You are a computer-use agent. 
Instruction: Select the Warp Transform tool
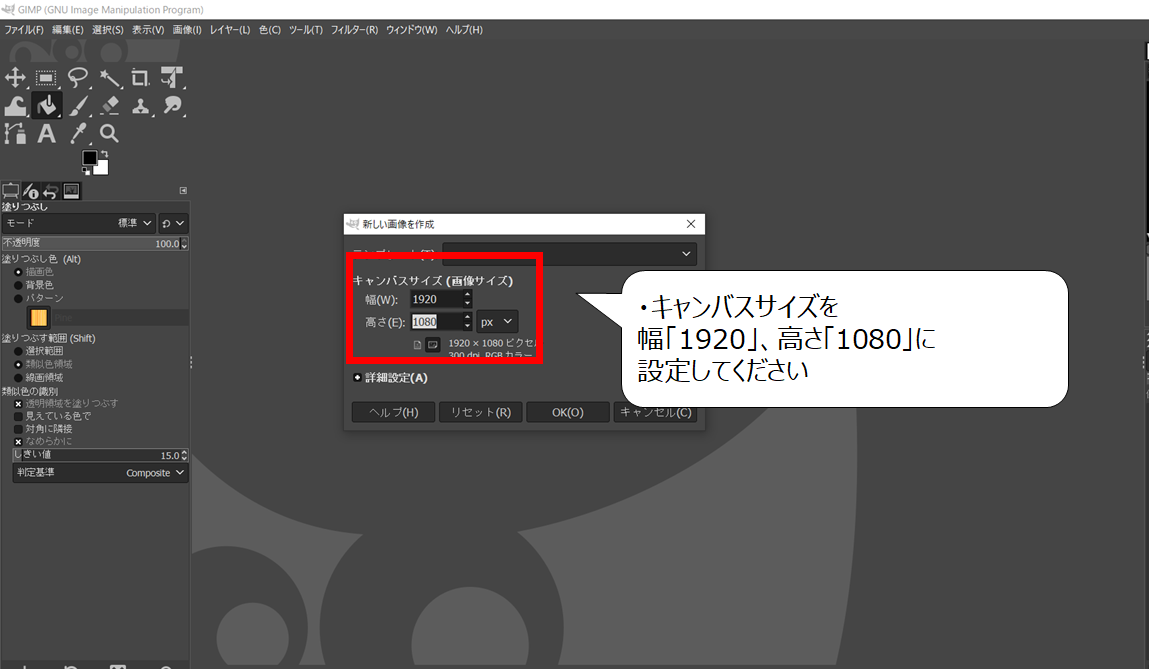coord(15,106)
